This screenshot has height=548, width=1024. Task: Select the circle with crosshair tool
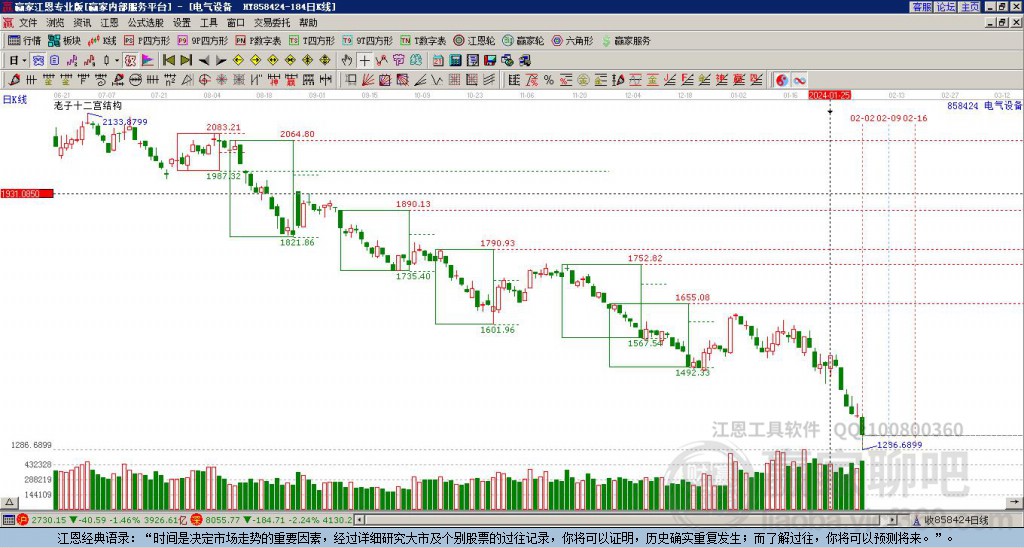(x=204, y=80)
